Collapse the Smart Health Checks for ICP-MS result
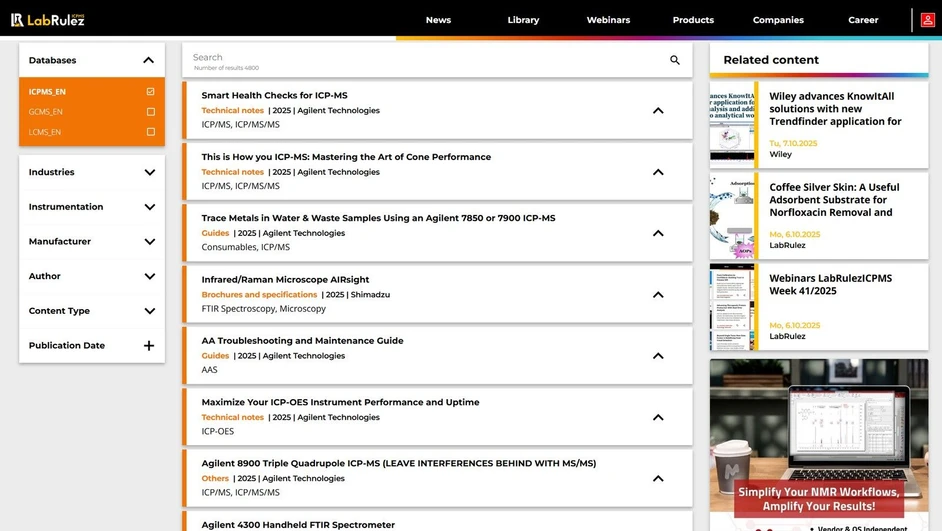Image resolution: width=942 pixels, height=531 pixels. pyautogui.click(x=658, y=111)
